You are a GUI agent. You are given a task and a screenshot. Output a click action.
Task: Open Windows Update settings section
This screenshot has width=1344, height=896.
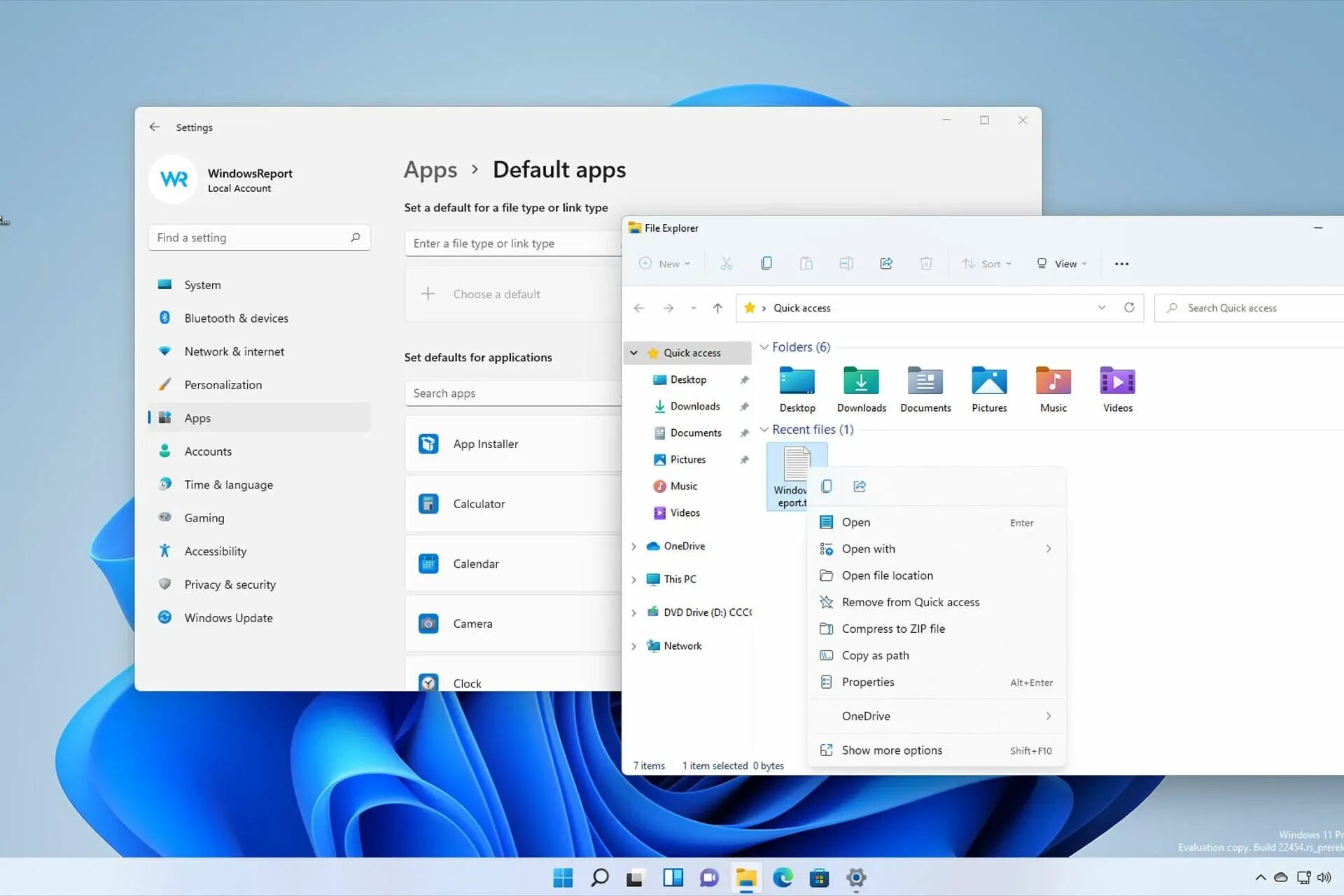point(228,618)
